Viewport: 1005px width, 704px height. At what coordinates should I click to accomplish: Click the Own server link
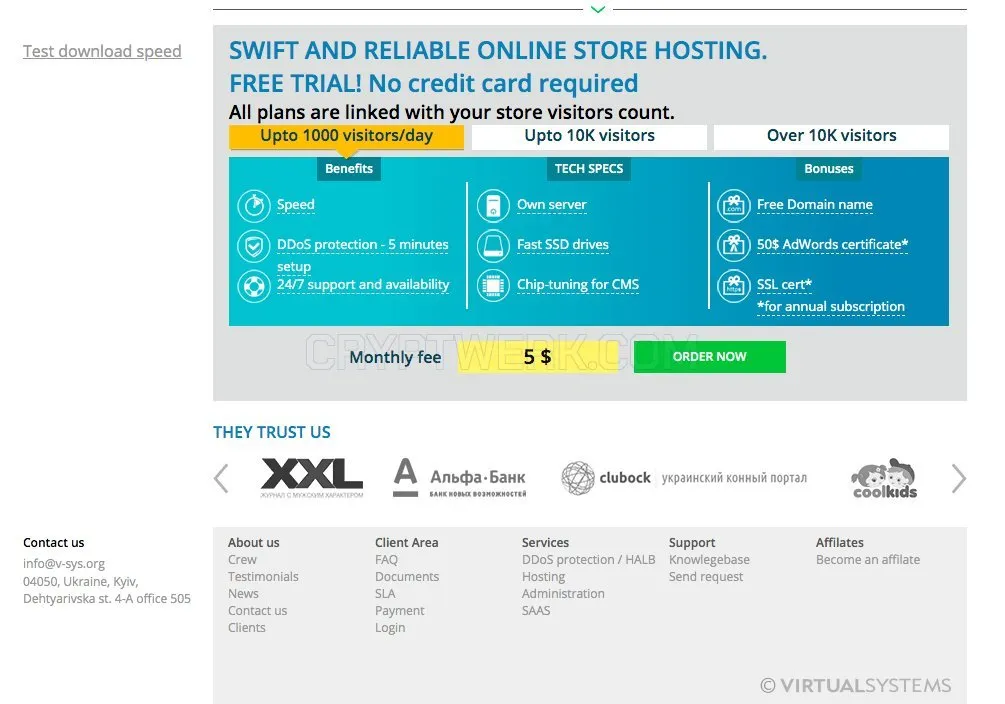[x=552, y=205]
